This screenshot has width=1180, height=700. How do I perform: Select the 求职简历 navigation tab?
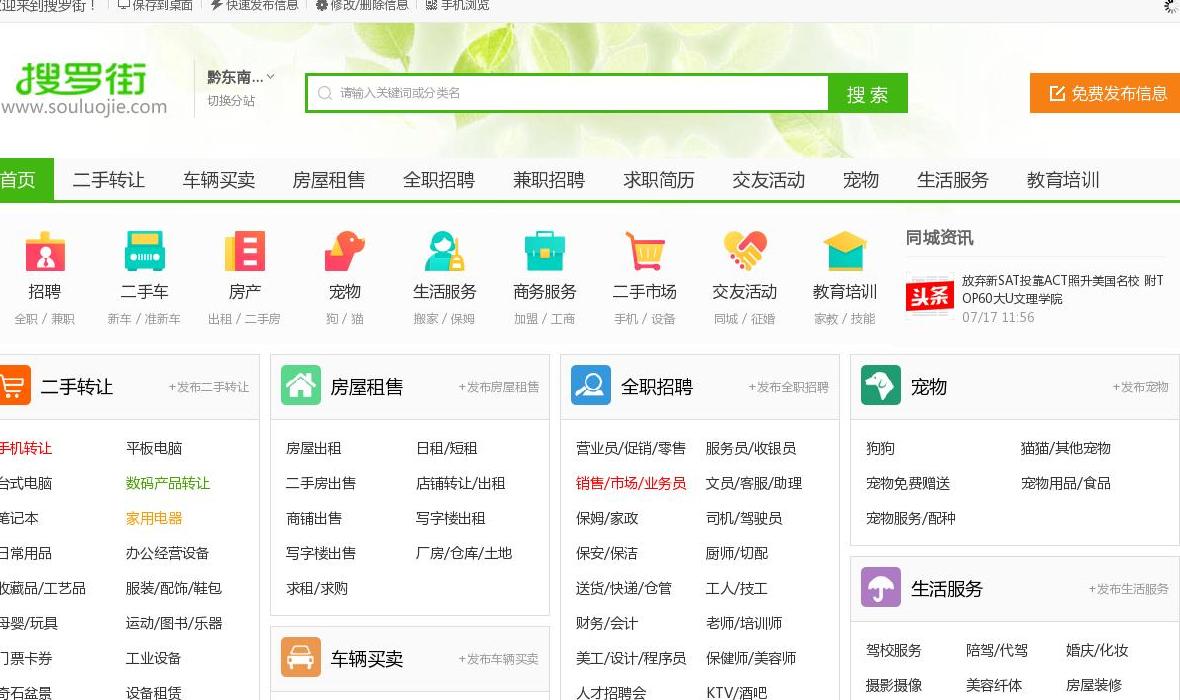(x=659, y=180)
